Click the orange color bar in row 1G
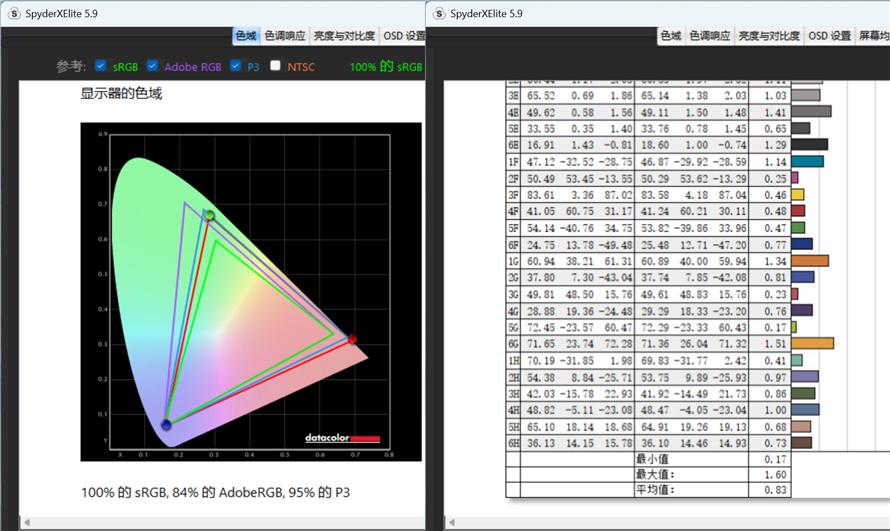Image resolution: width=890 pixels, height=531 pixels. click(810, 261)
